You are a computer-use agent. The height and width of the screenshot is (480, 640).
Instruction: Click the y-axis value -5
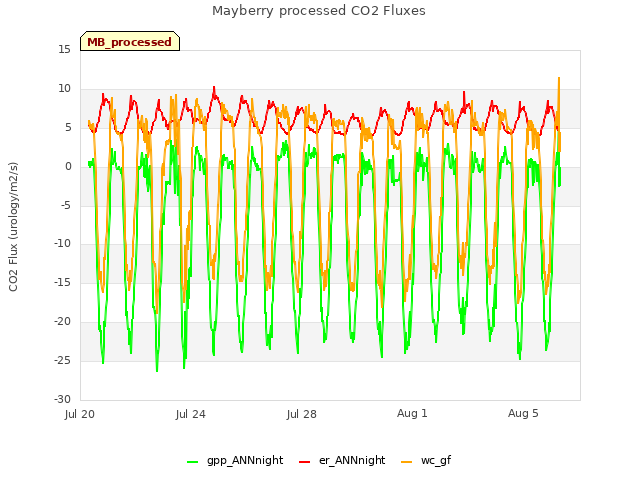click(x=66, y=205)
